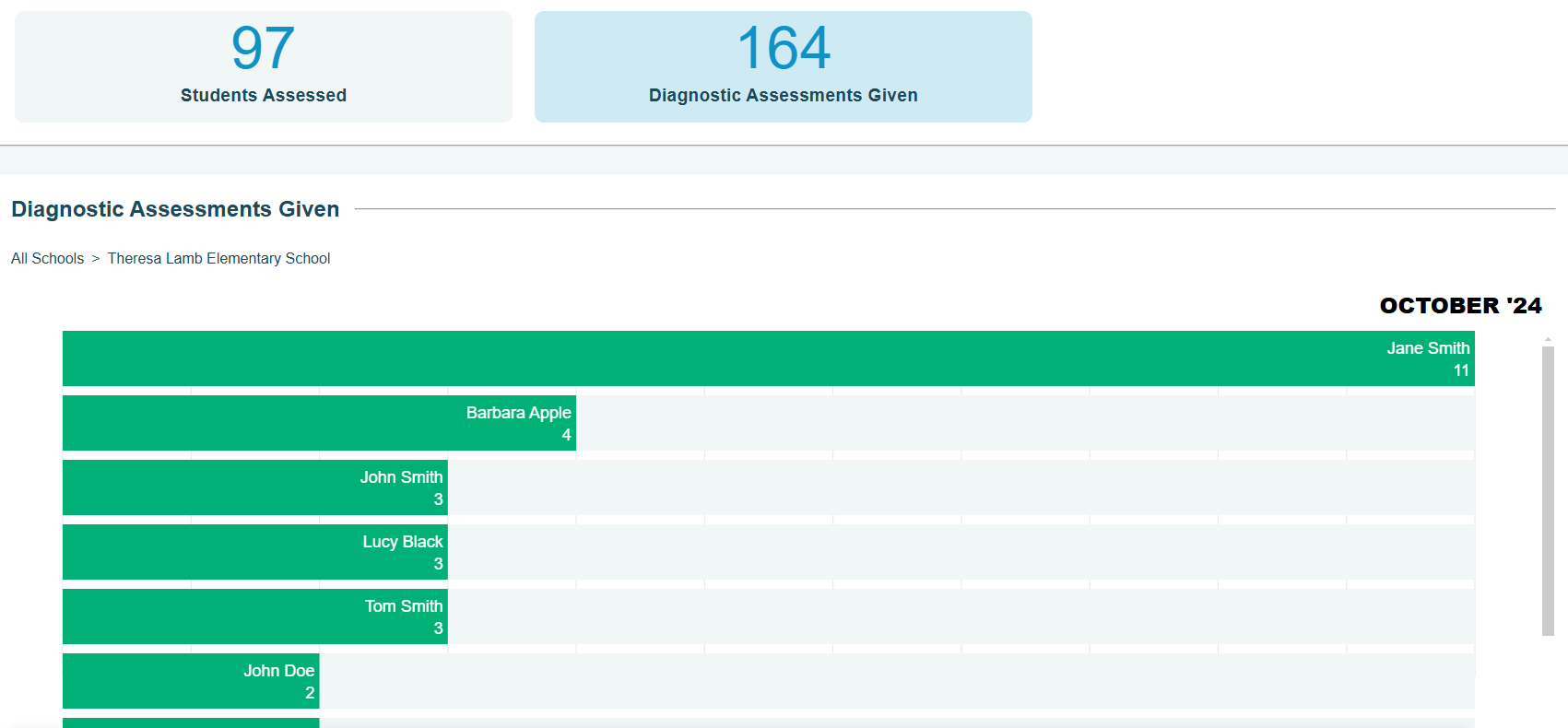Go back to All Schools breadcrumb
1568x728 pixels.
[47, 258]
